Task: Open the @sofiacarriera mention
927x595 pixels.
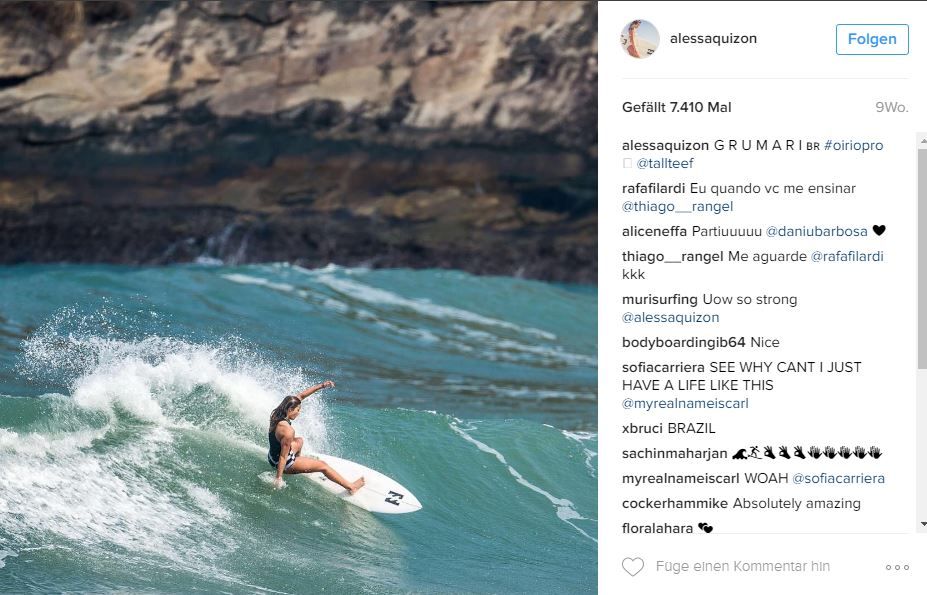Action: click(x=838, y=478)
